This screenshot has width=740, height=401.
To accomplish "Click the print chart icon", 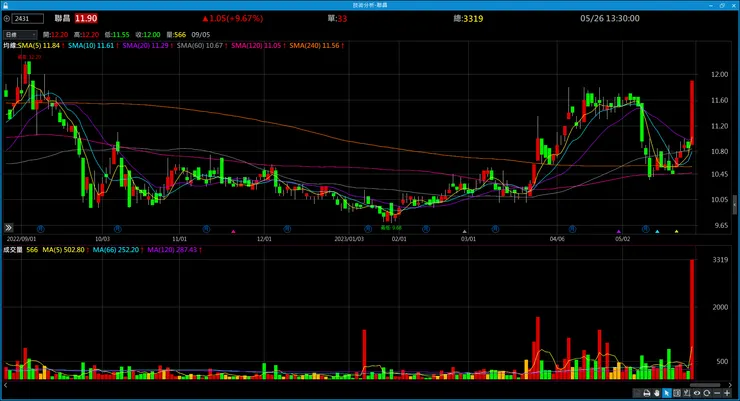I will click(647, 393).
